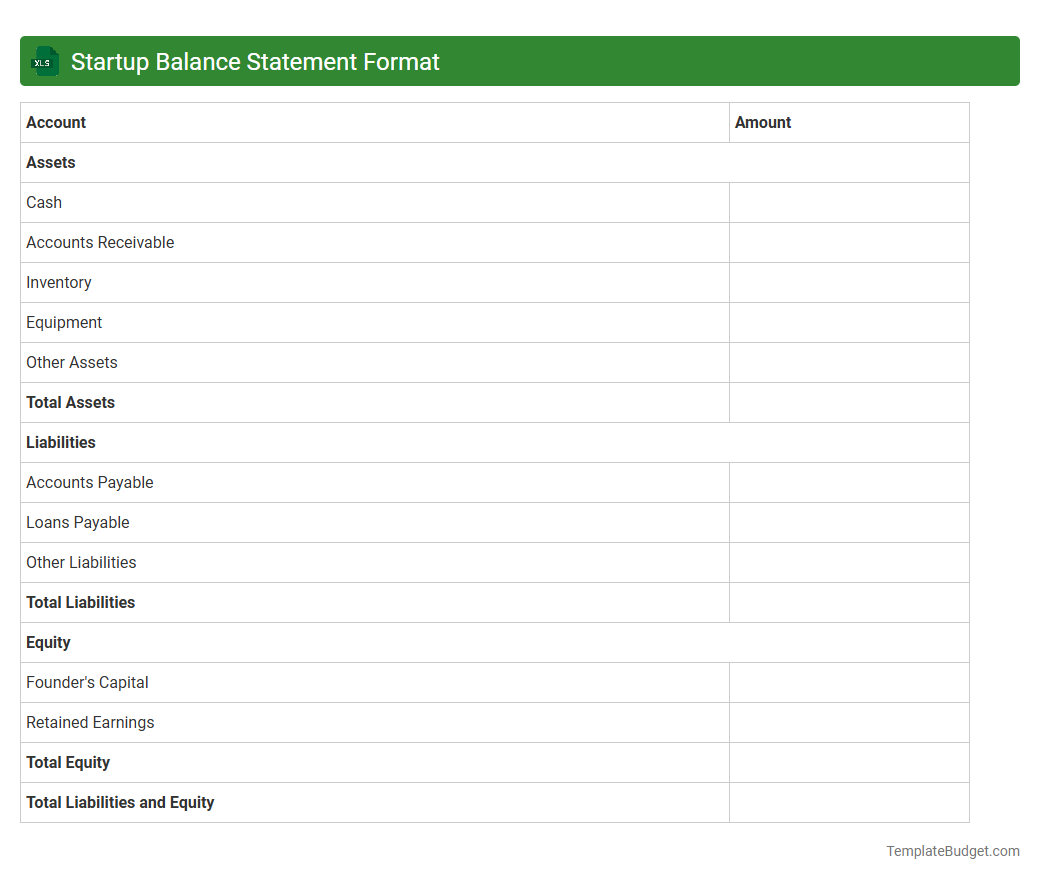Click the Assets section header

tap(50, 162)
